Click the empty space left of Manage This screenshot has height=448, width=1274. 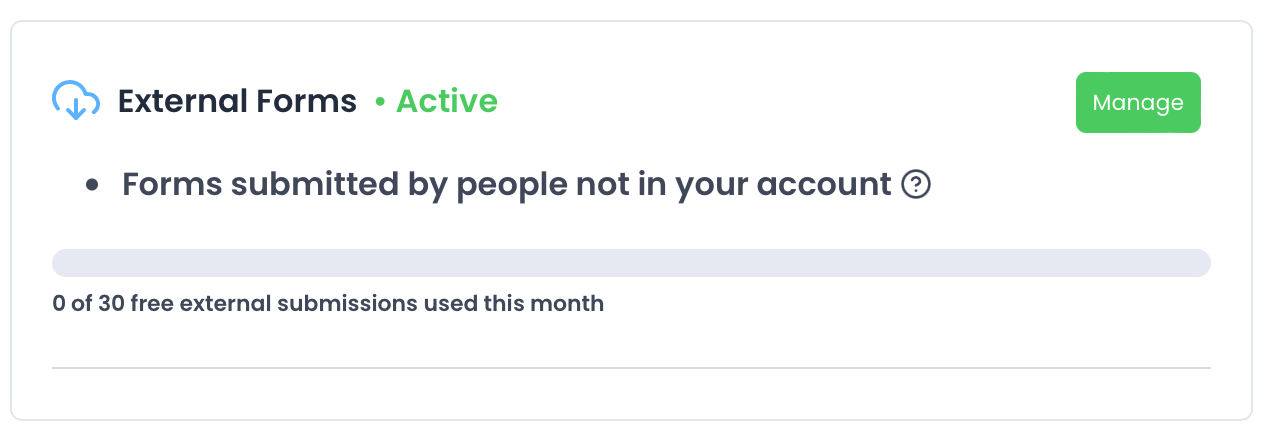coord(800,102)
